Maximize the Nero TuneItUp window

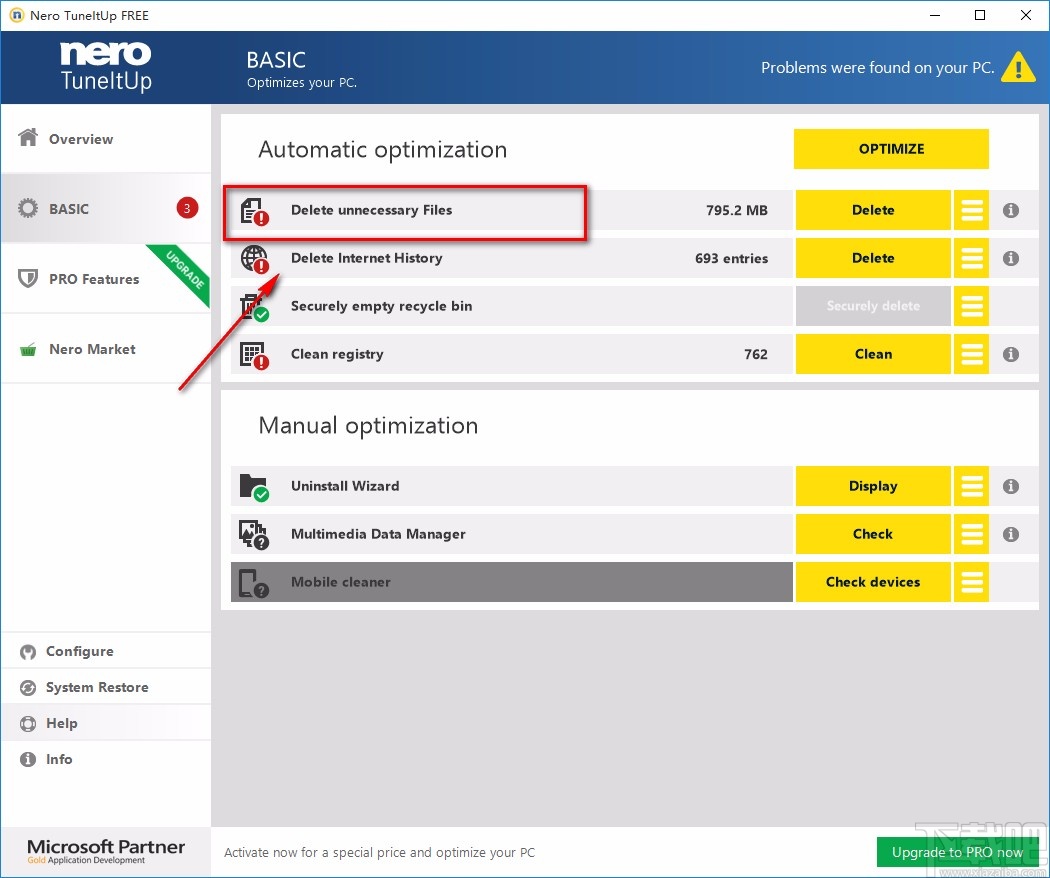pos(980,15)
